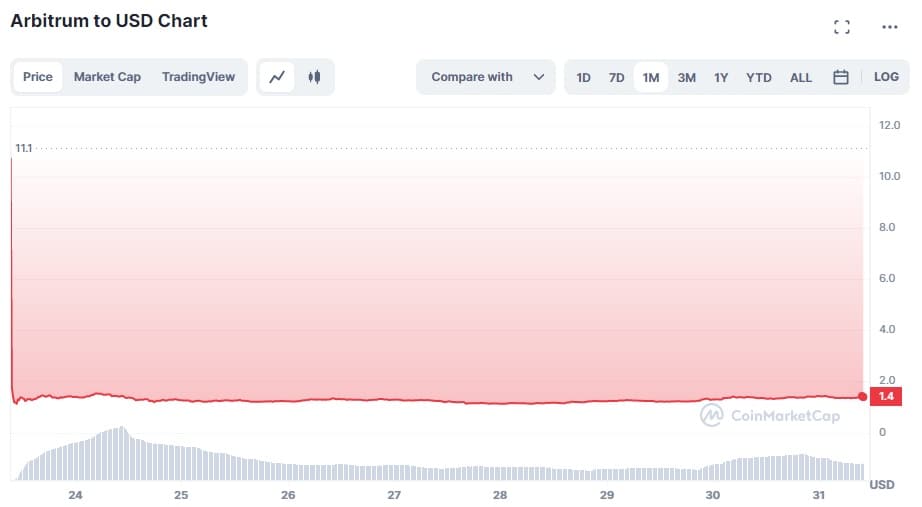Choose the YTD time range
The image size is (922, 507).
point(759,77)
